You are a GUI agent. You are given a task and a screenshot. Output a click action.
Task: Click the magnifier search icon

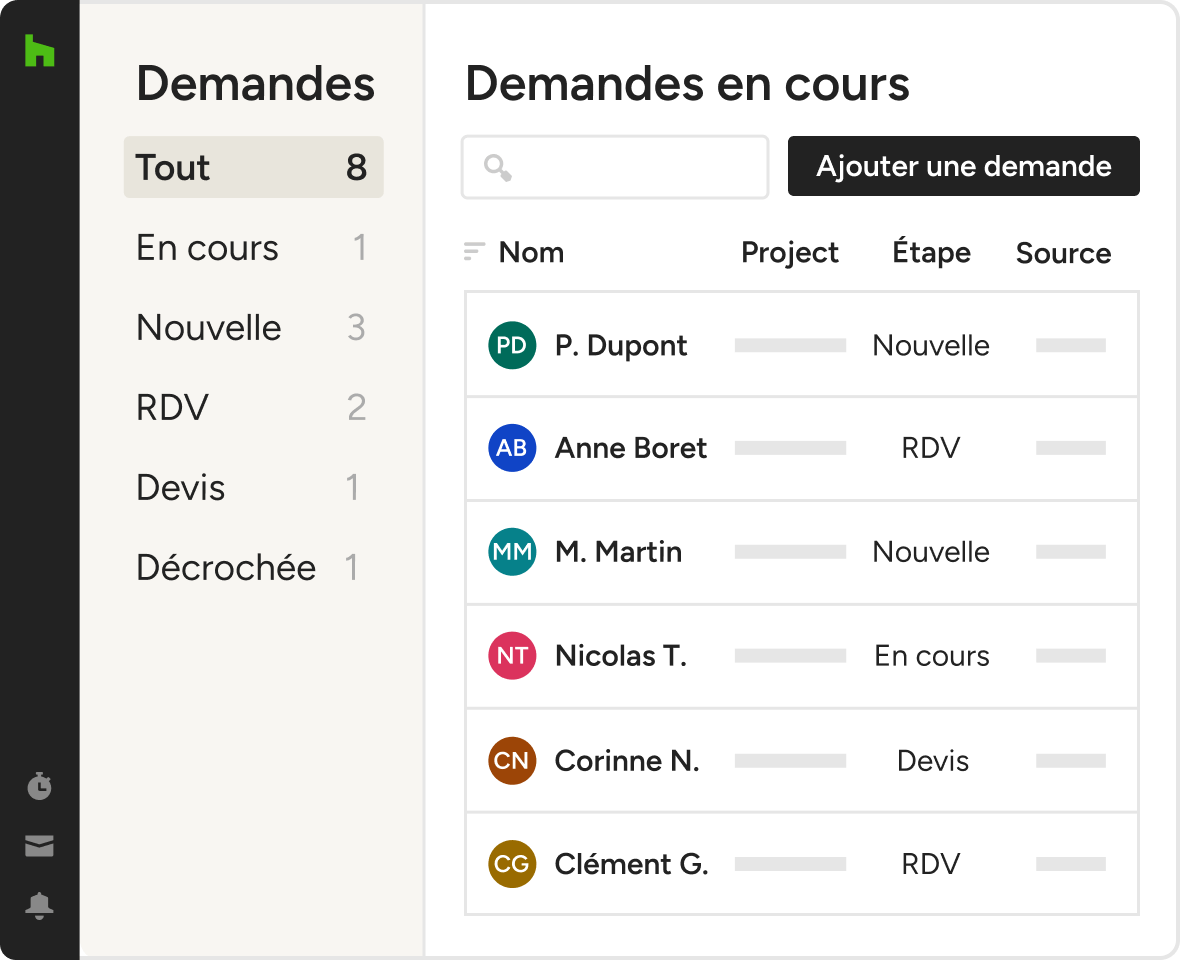click(x=497, y=167)
